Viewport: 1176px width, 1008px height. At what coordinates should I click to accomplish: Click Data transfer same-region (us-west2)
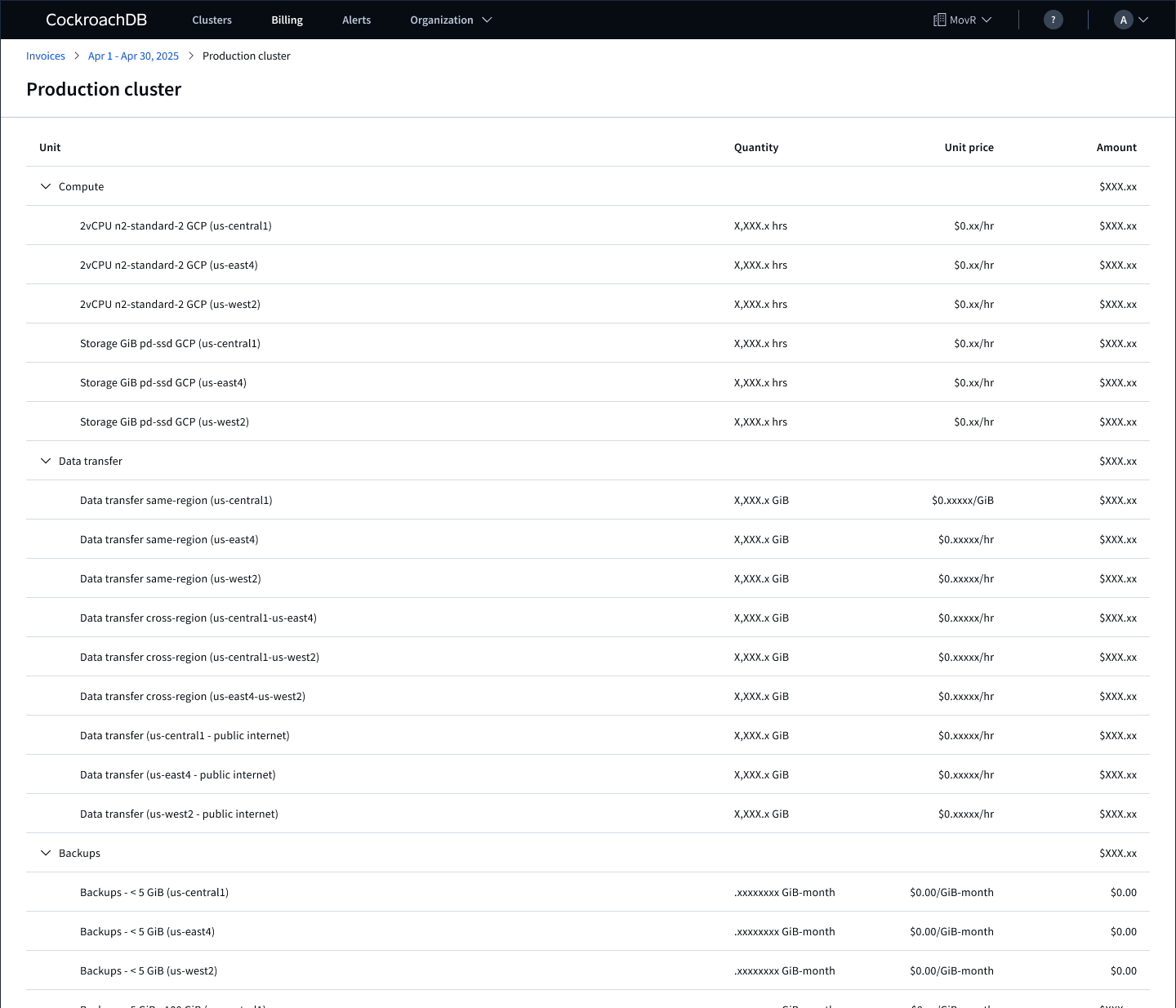click(171, 578)
